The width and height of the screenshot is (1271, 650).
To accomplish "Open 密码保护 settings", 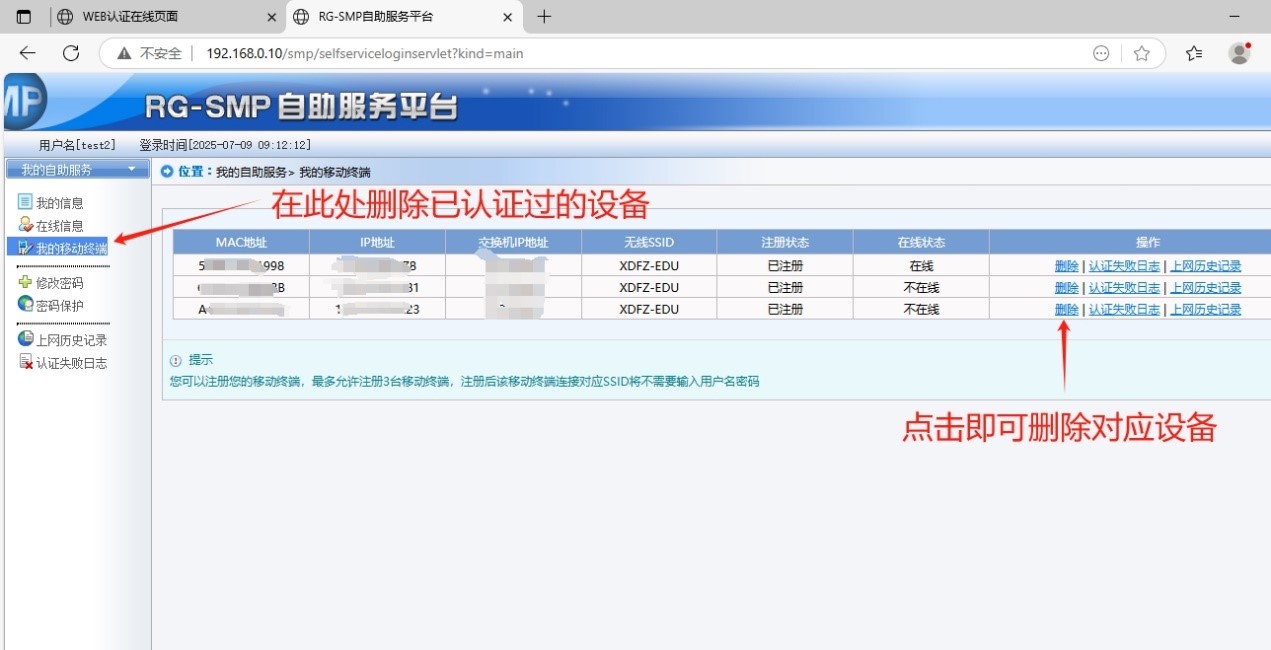I will pyautogui.click(x=59, y=306).
